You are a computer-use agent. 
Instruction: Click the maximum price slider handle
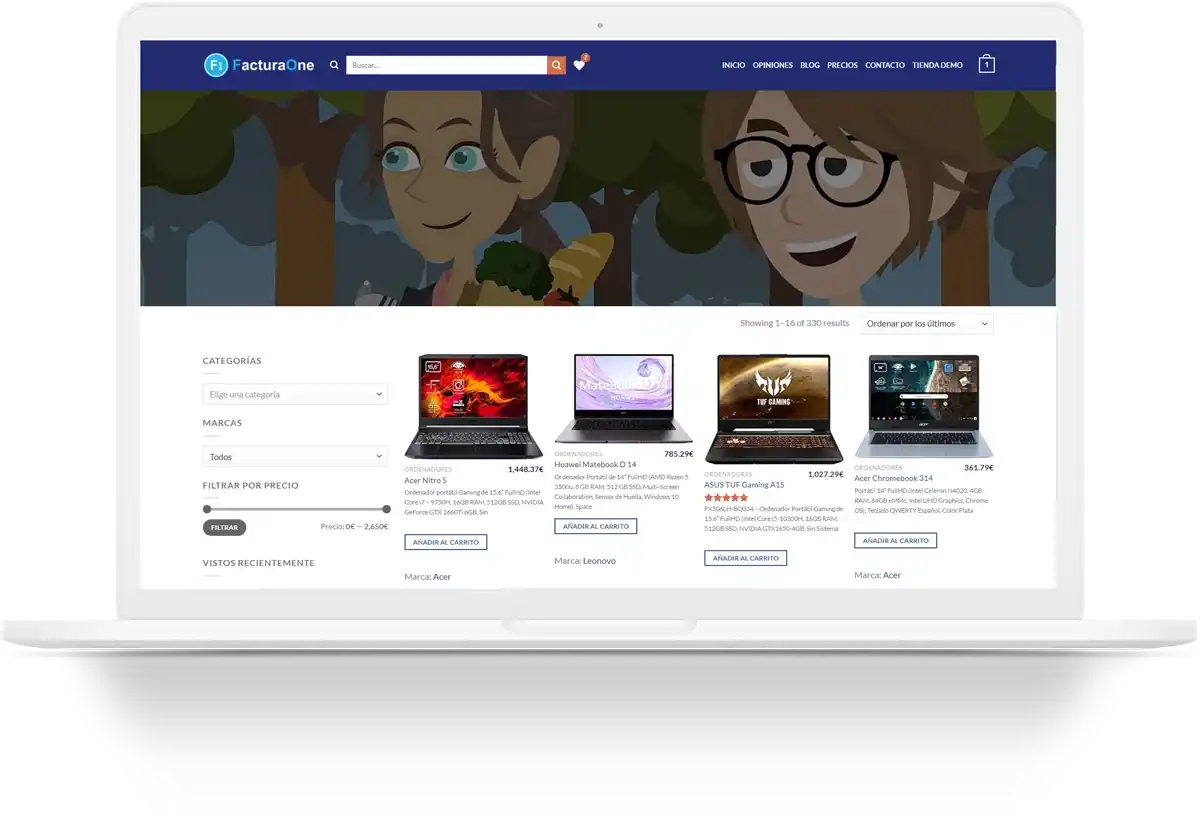click(387, 509)
